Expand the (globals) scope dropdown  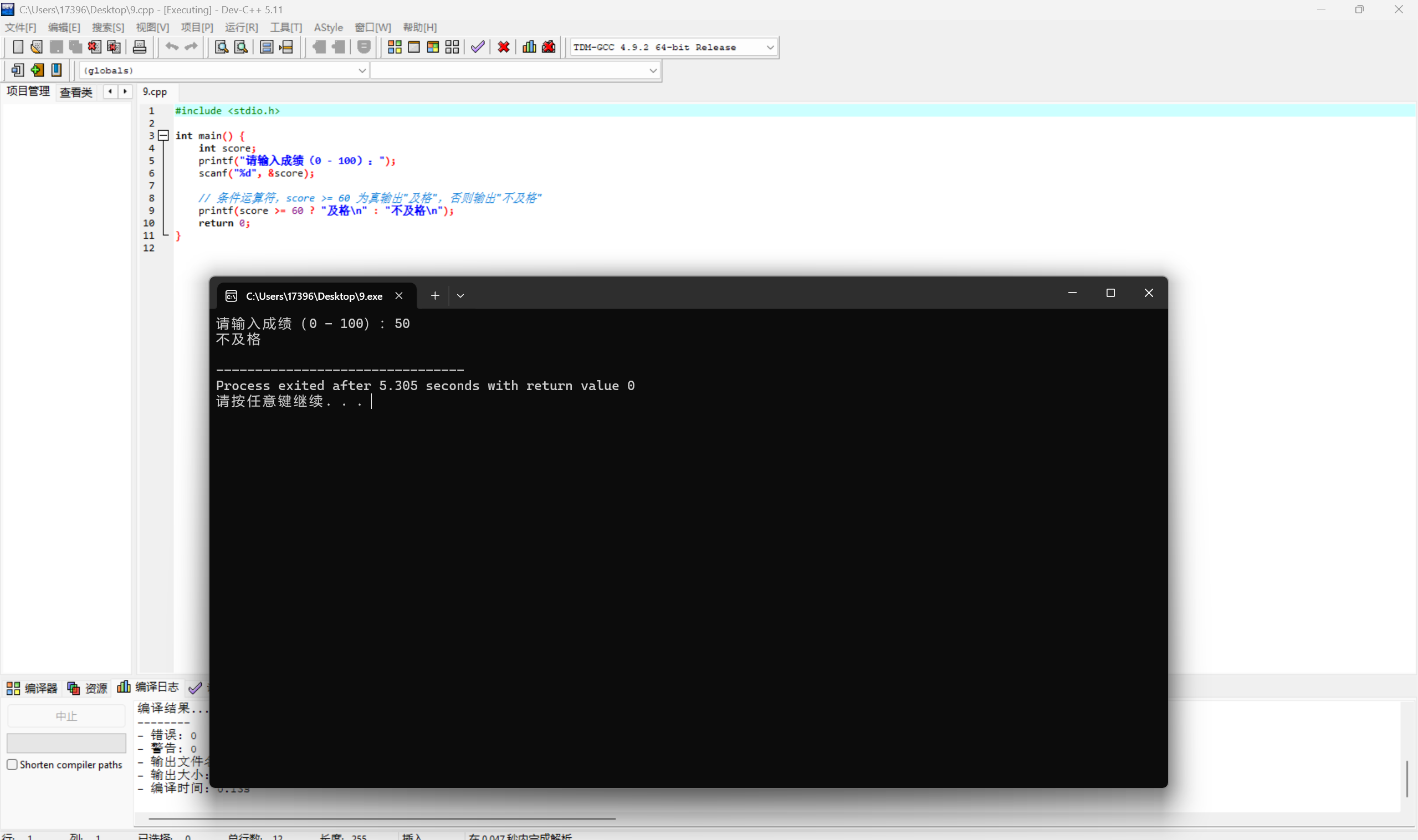click(x=362, y=71)
